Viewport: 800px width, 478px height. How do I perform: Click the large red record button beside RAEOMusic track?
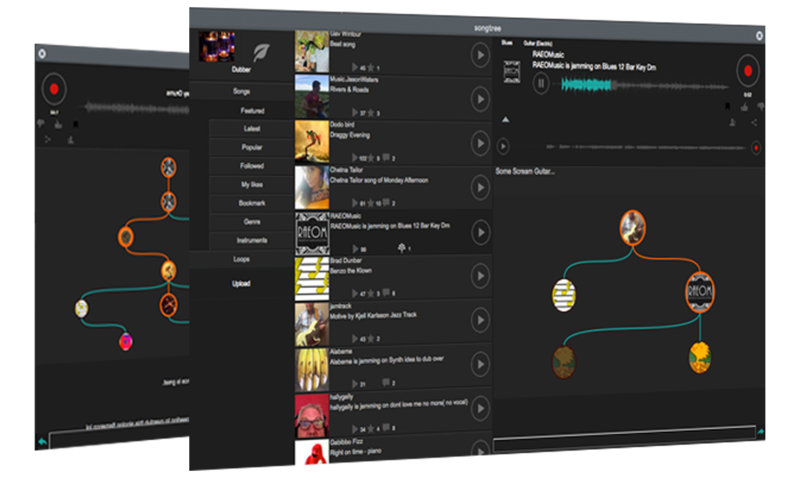click(x=747, y=72)
